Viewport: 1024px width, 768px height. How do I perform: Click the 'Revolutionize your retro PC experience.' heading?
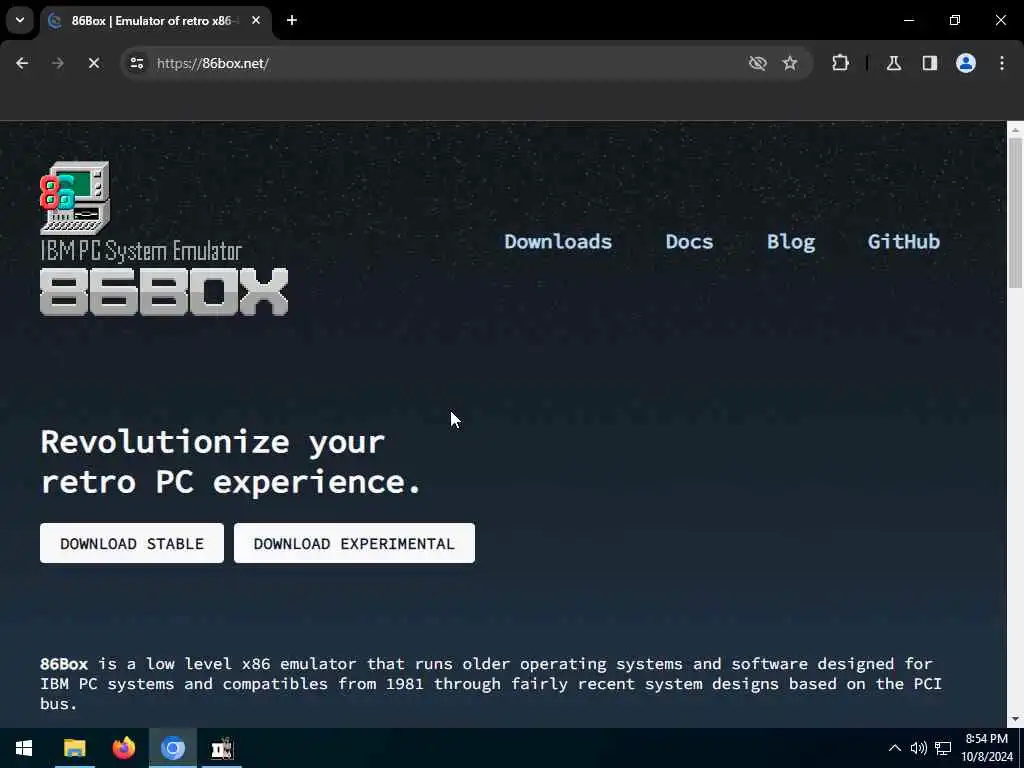tap(231, 462)
